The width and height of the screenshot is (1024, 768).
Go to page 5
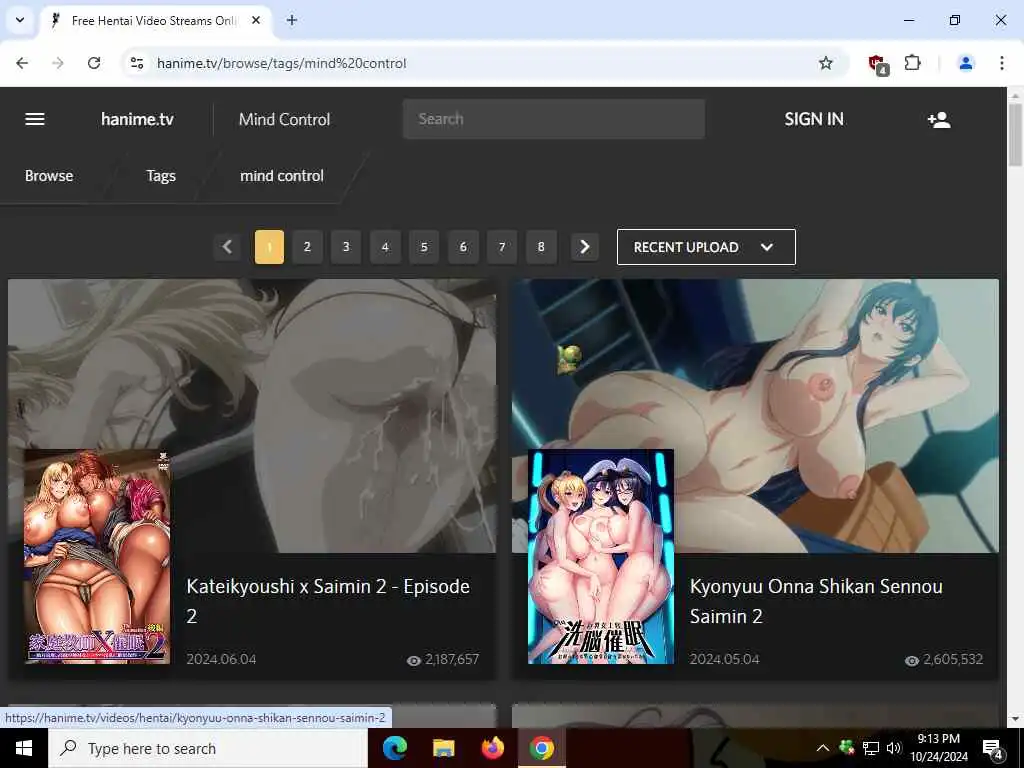point(424,247)
